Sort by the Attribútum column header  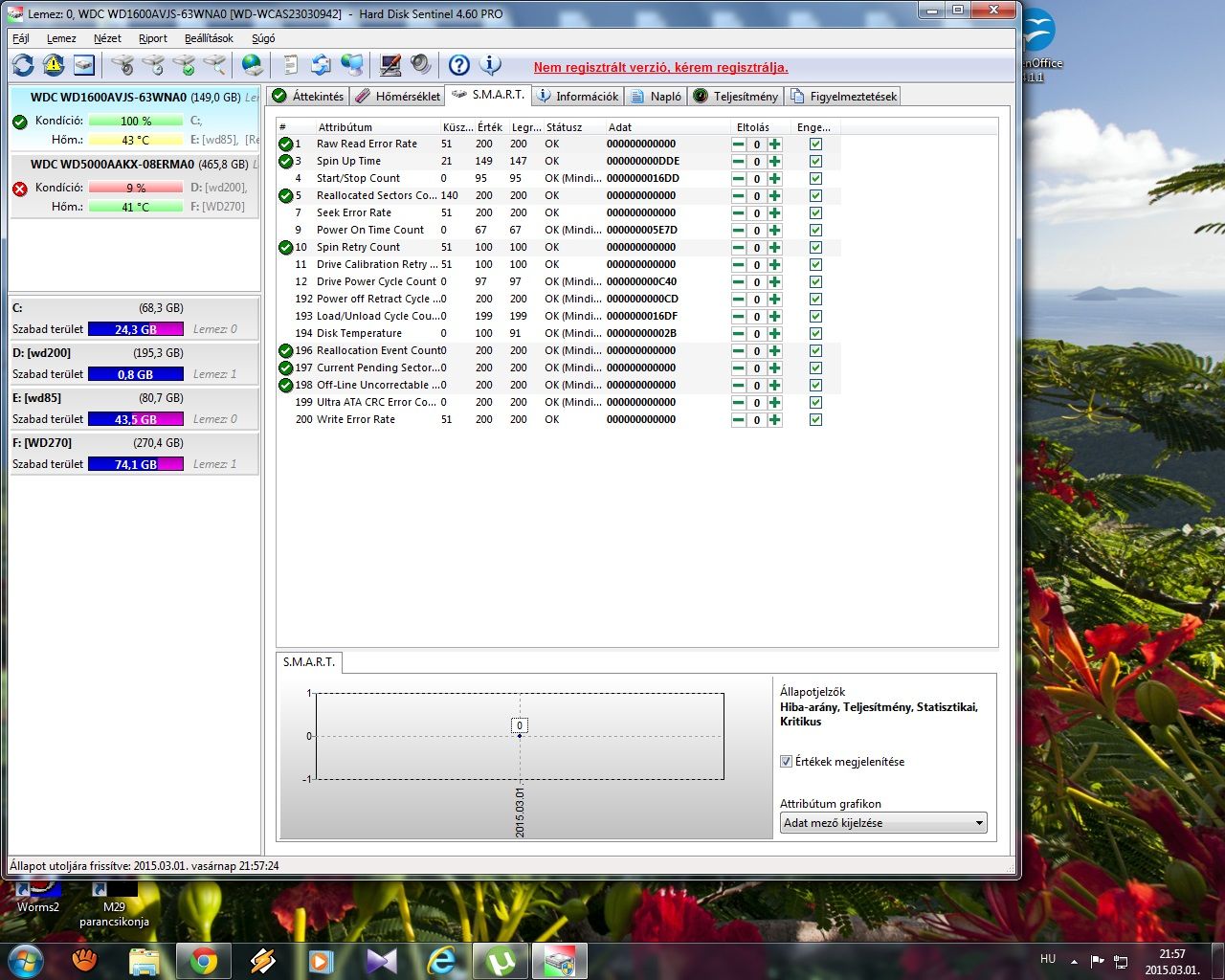(377, 127)
